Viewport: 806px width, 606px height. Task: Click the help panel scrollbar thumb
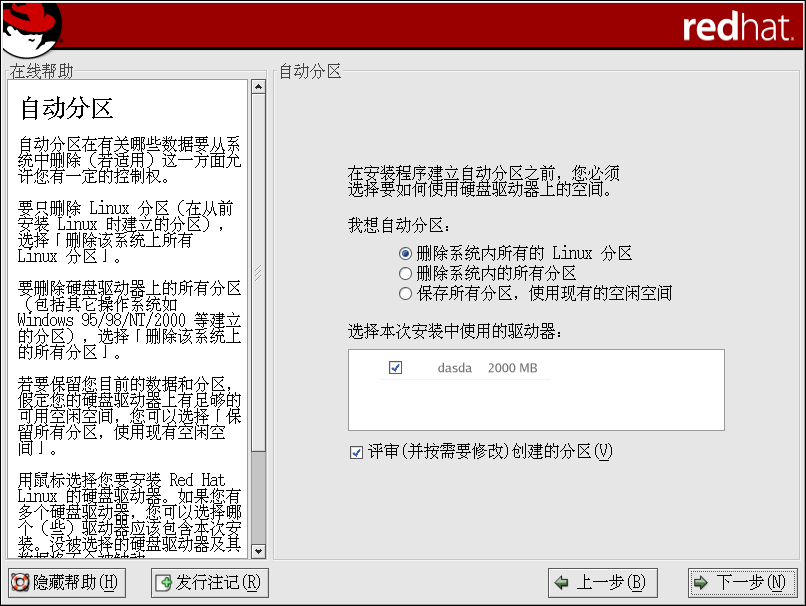click(x=259, y=272)
